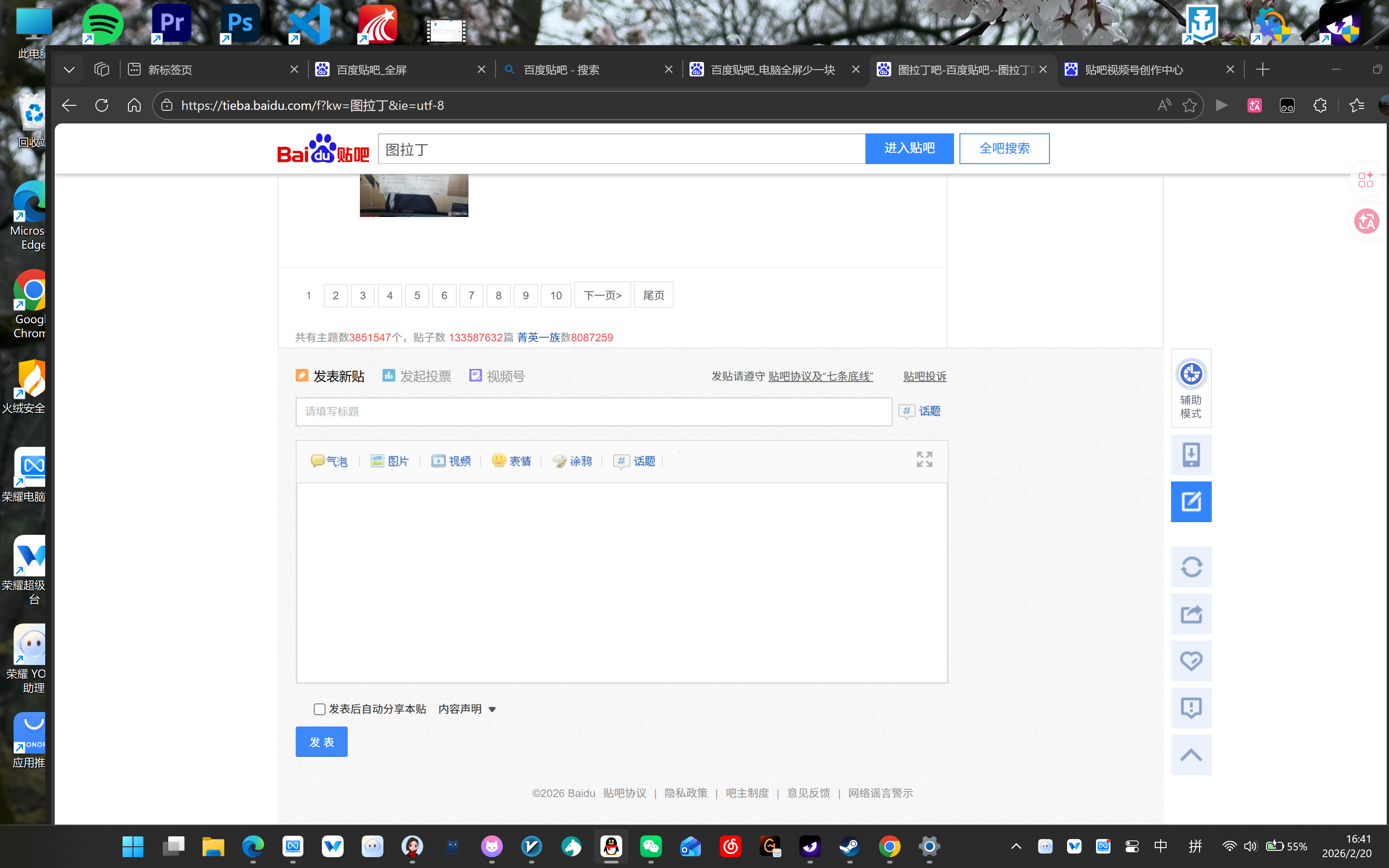The image size is (1389, 868).
Task: Open the doodle 涂鸦 tool
Action: 572,461
